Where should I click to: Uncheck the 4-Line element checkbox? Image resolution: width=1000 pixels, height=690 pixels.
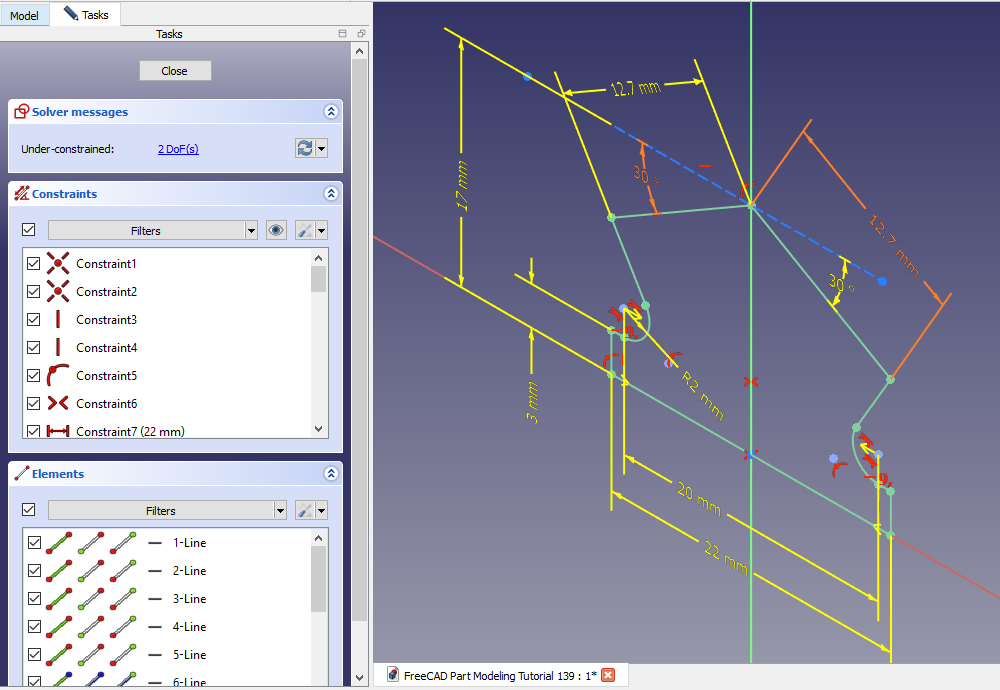click(x=34, y=627)
